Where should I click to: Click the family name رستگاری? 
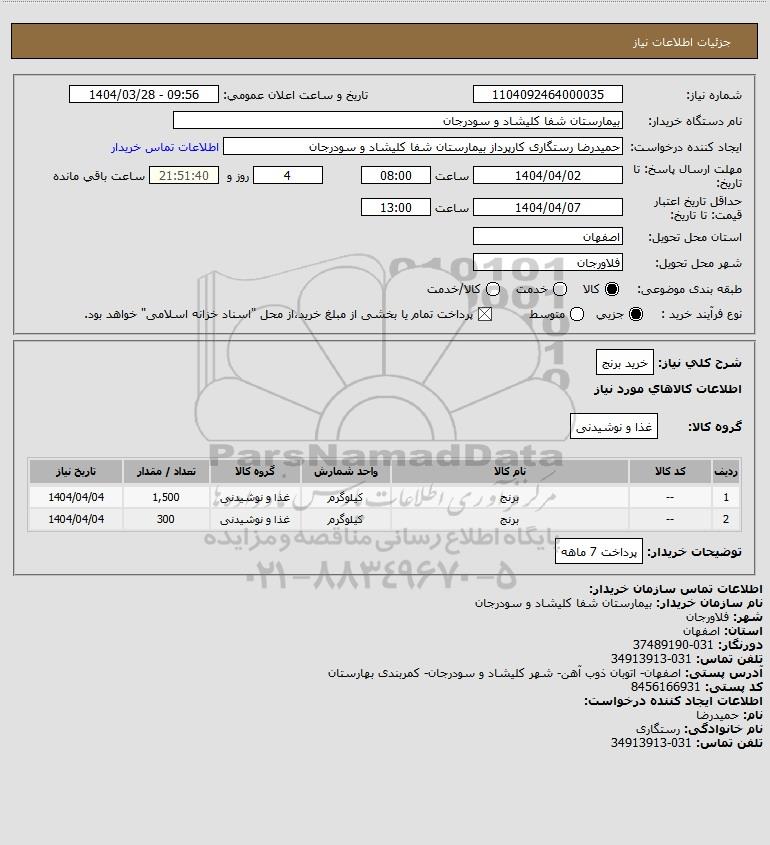click(658, 729)
